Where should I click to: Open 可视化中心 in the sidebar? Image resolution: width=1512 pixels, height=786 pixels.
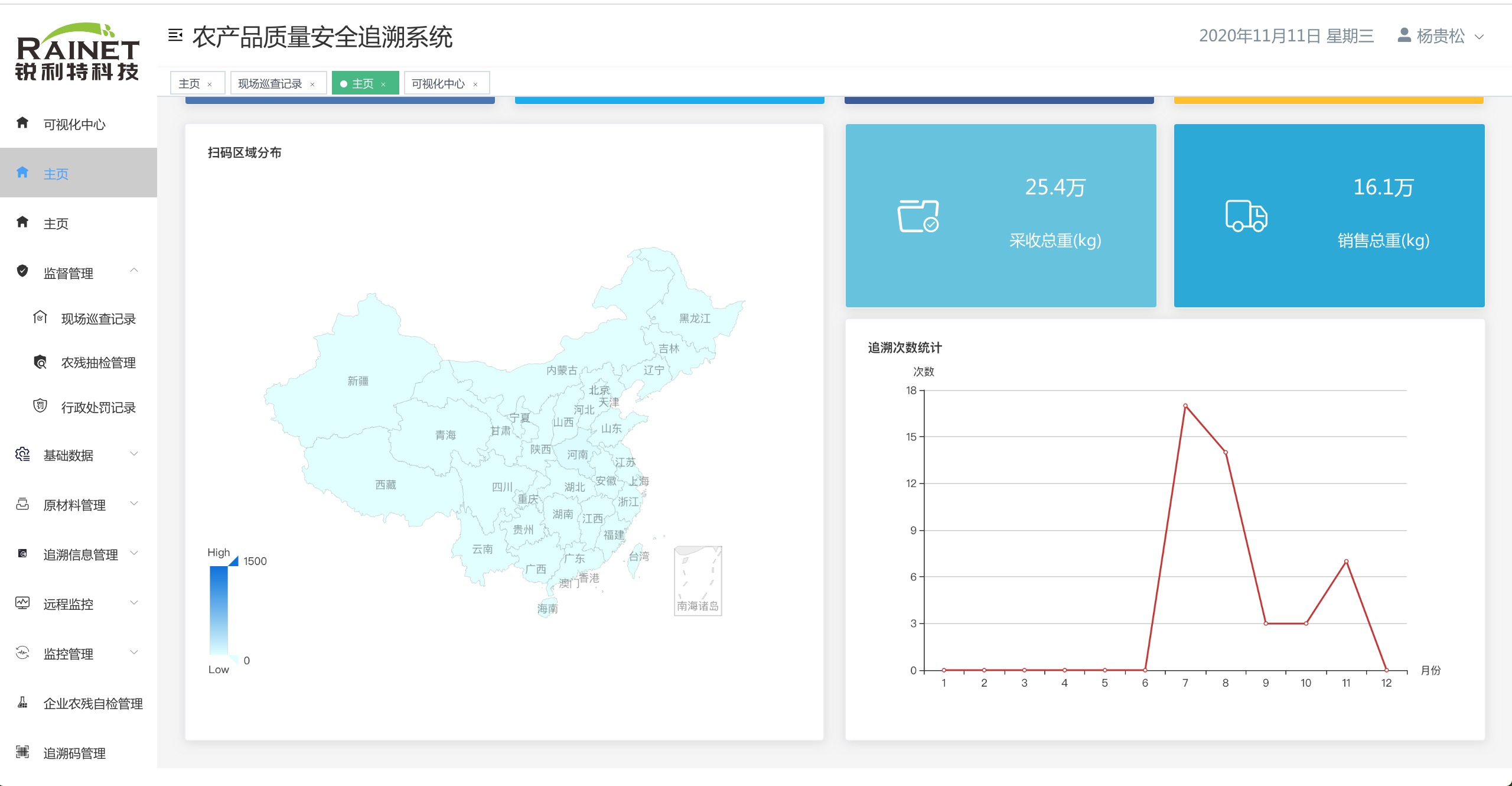tap(79, 124)
